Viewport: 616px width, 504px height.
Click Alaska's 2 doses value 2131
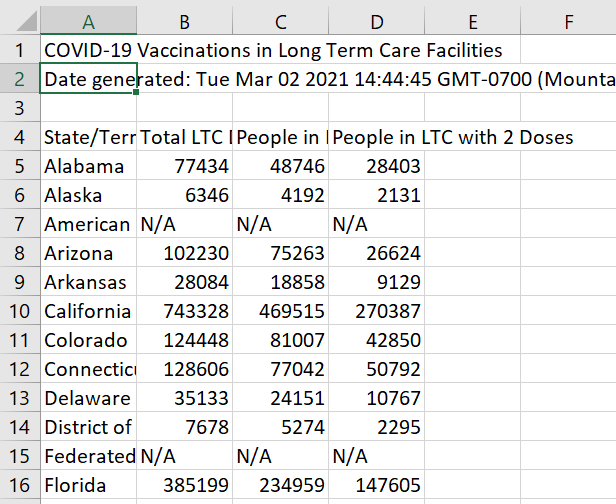click(x=377, y=195)
